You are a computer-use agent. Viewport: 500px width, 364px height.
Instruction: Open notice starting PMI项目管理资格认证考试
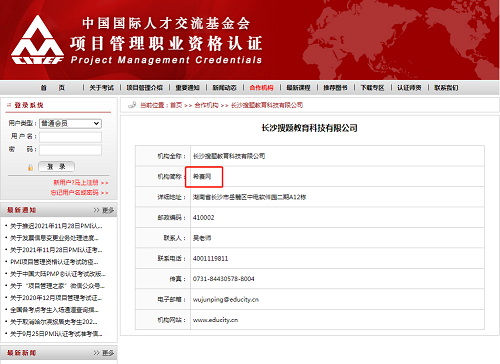54,262
